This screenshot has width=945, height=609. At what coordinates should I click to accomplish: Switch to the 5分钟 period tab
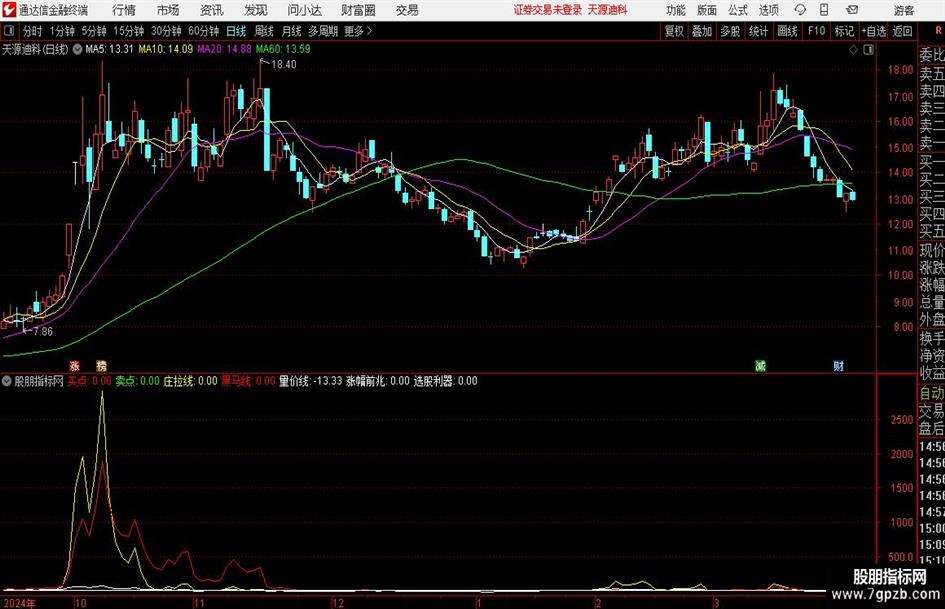(93, 31)
